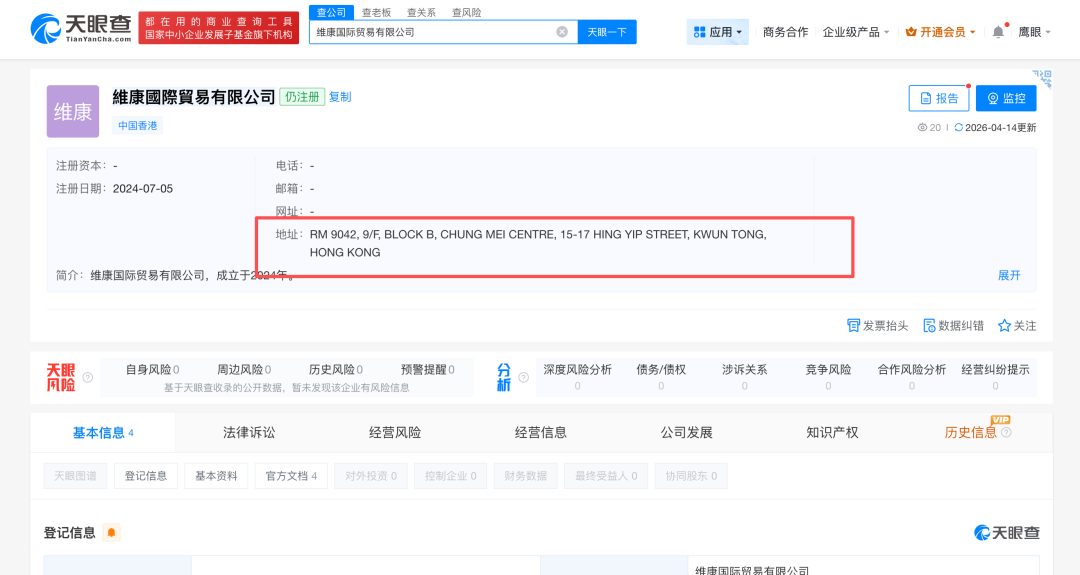
Task: Open 数据纠错 data correction
Action: point(929,325)
